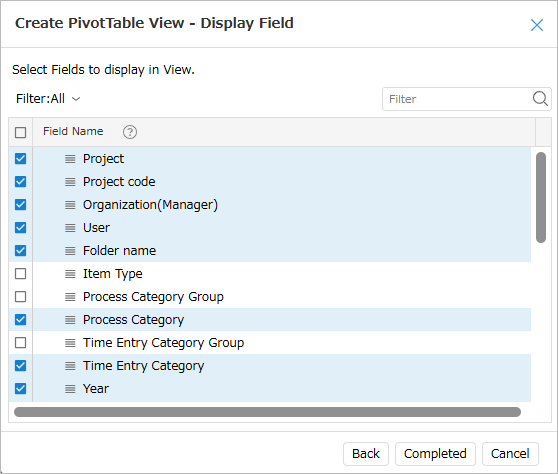Click the Completed button
This screenshot has width=558, height=474.
click(435, 454)
